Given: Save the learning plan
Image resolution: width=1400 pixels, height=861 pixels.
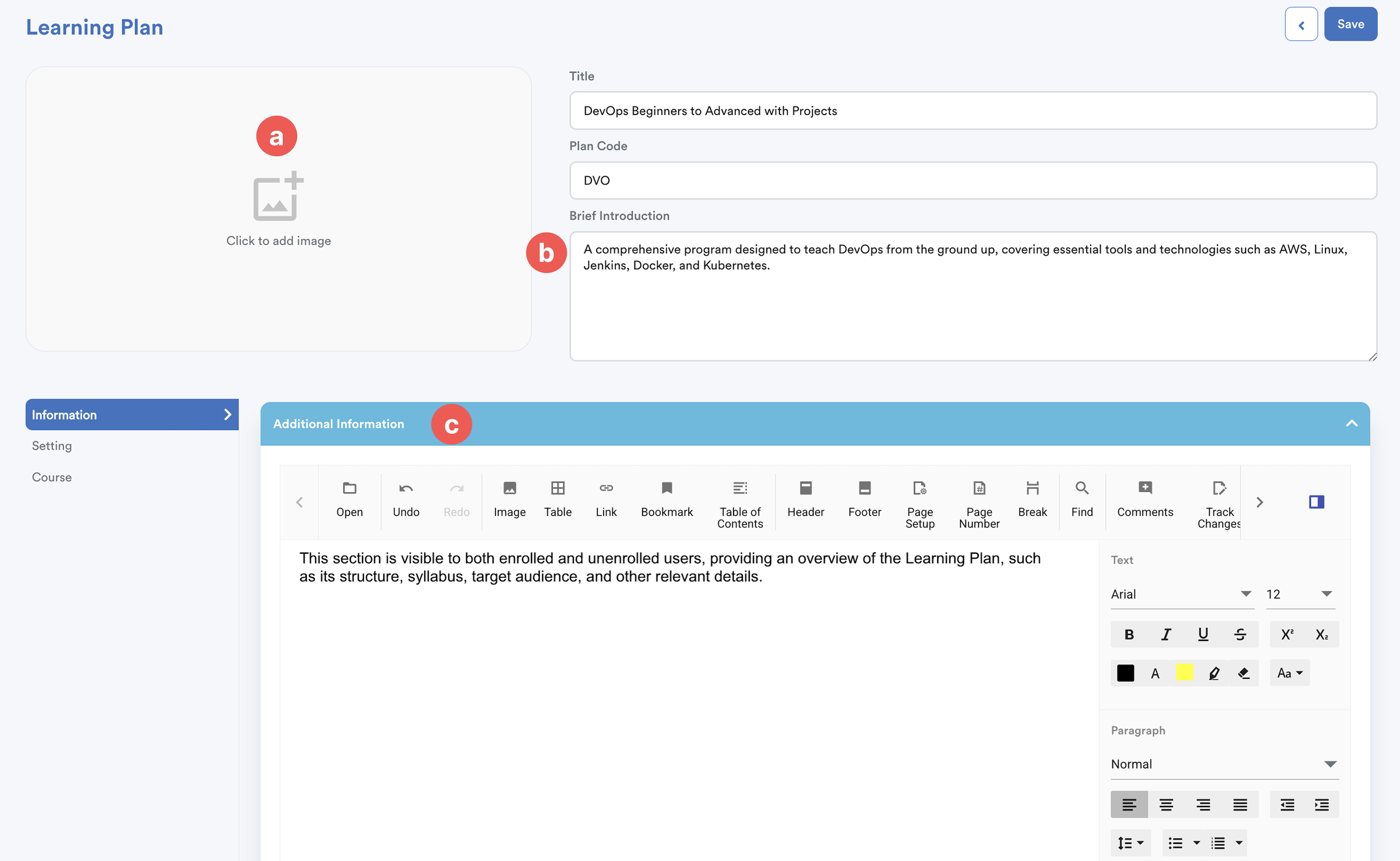Looking at the screenshot, I should (x=1350, y=24).
